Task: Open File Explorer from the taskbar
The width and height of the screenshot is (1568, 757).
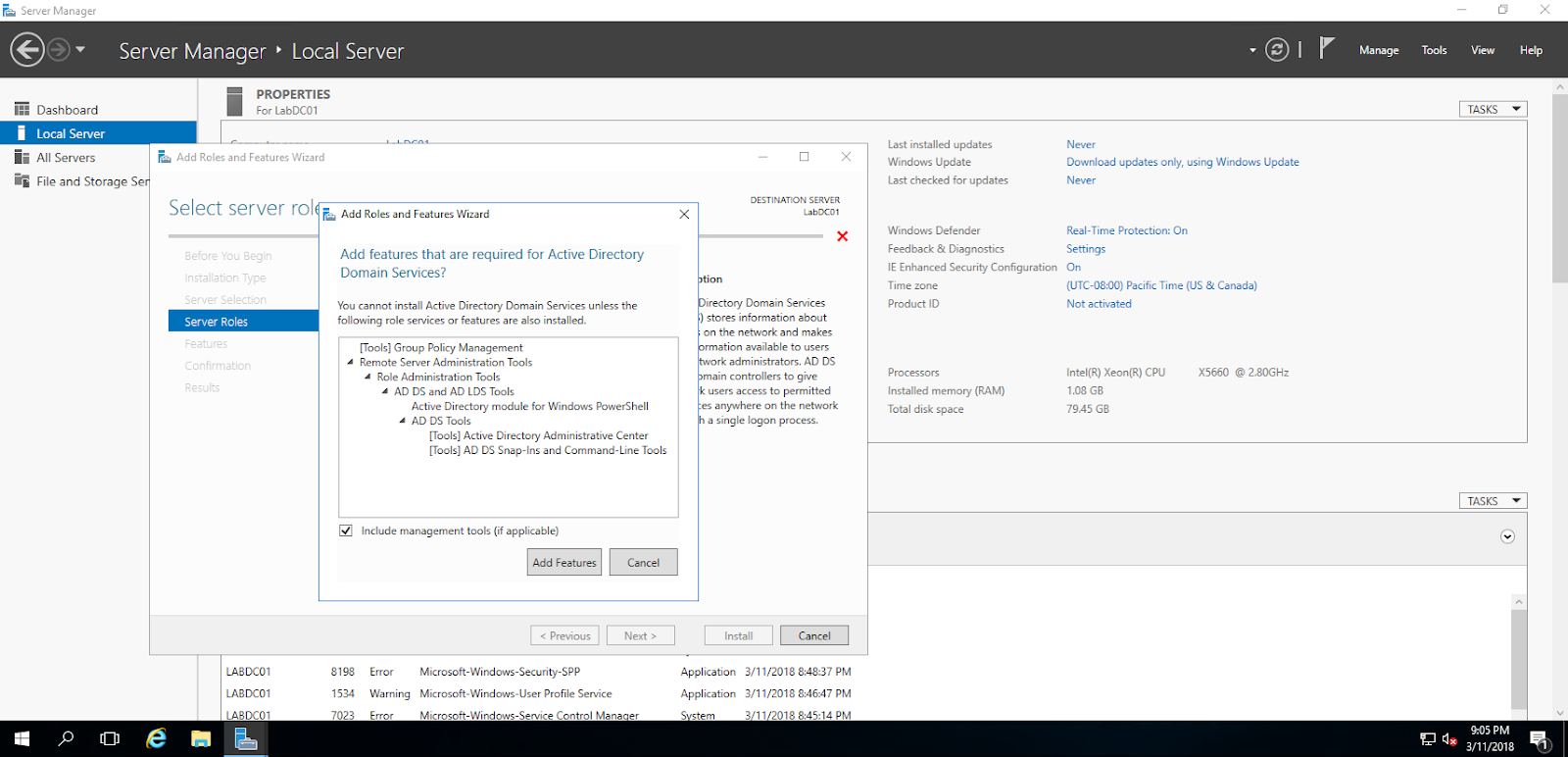Action: tap(201, 739)
